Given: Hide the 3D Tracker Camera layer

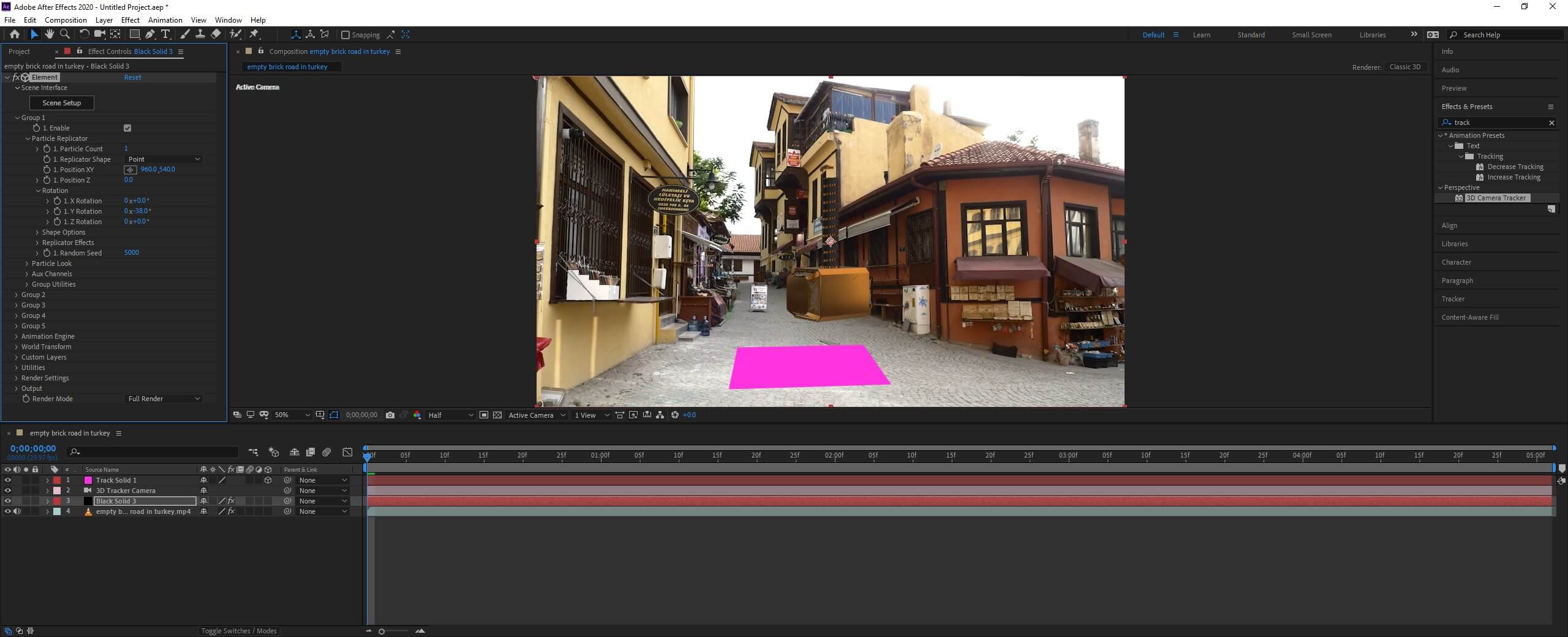Looking at the screenshot, I should (x=8, y=491).
